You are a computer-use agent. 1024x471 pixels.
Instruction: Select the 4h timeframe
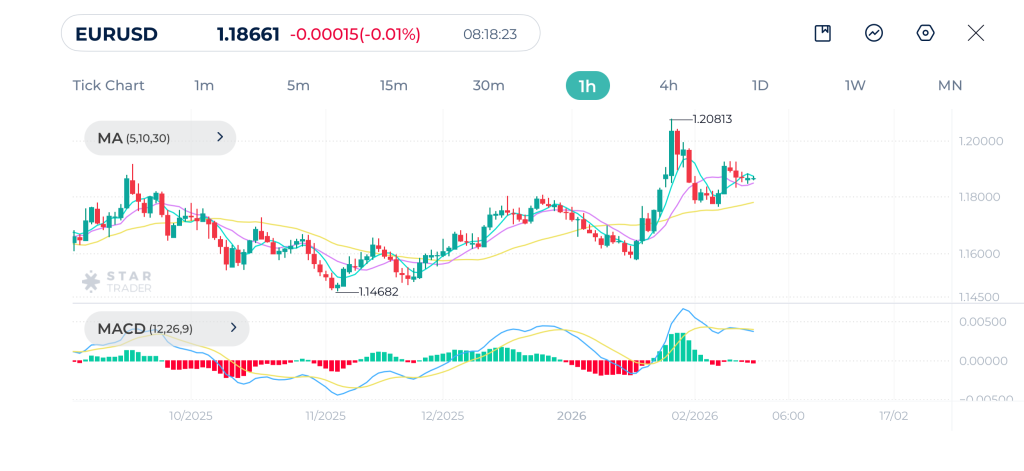668,86
